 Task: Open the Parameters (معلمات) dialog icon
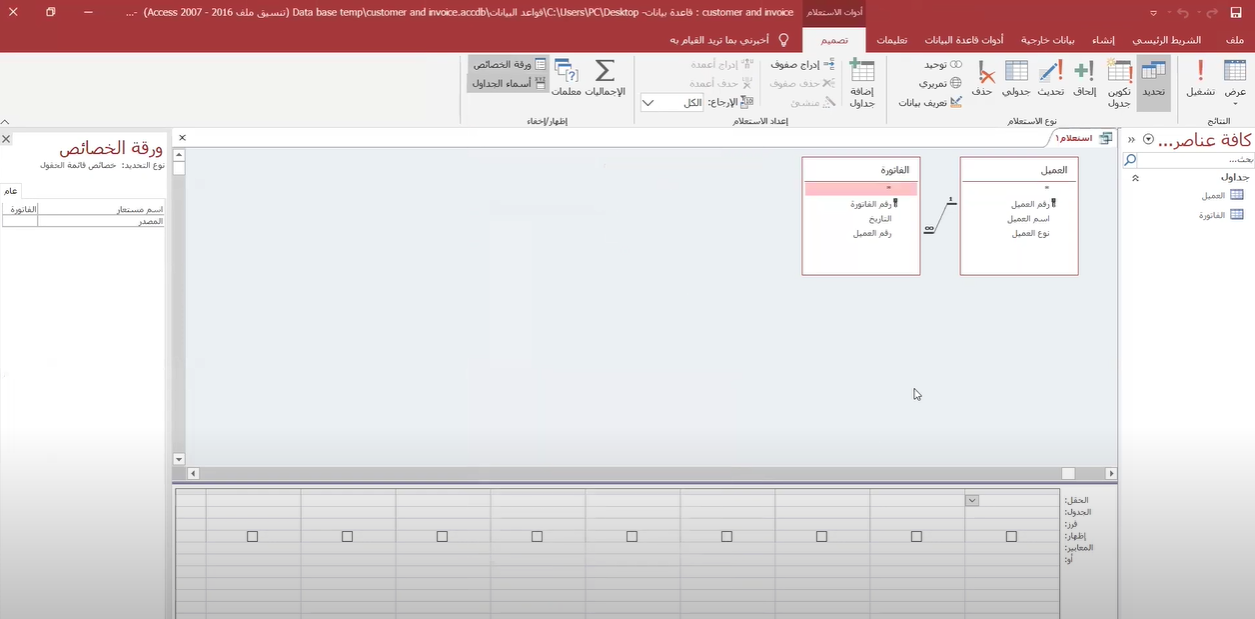click(566, 78)
